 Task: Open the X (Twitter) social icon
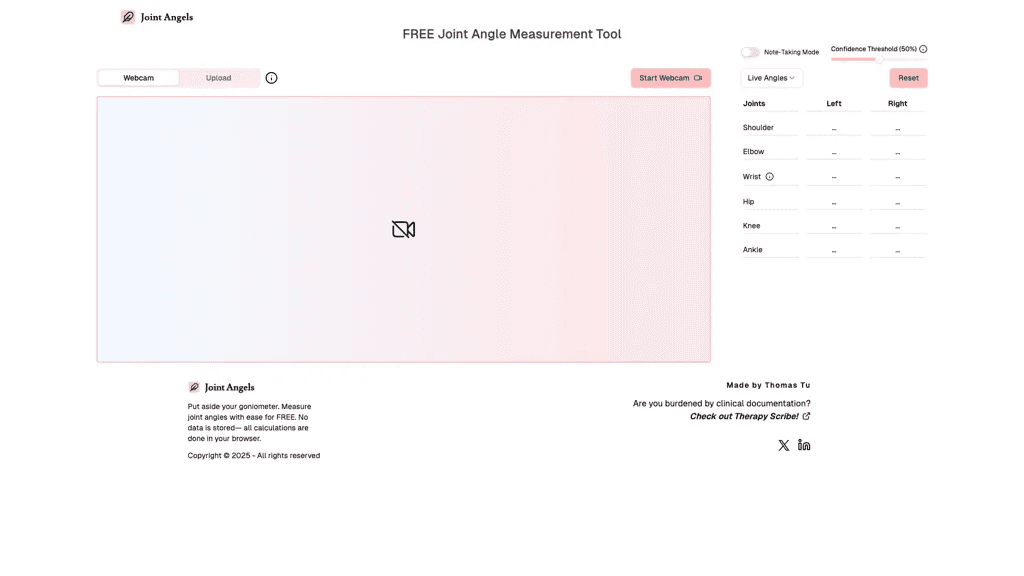(784, 445)
